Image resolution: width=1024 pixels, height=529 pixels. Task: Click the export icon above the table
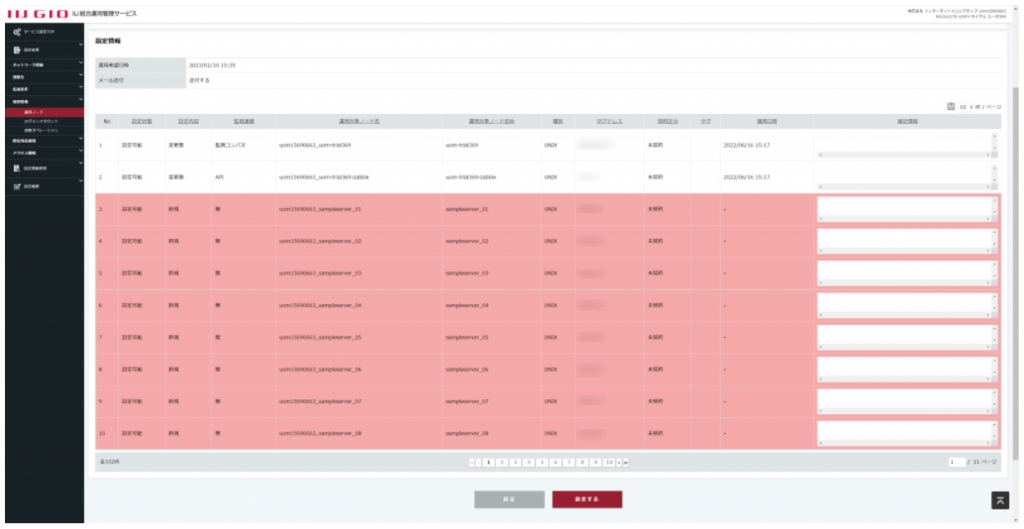point(951,106)
